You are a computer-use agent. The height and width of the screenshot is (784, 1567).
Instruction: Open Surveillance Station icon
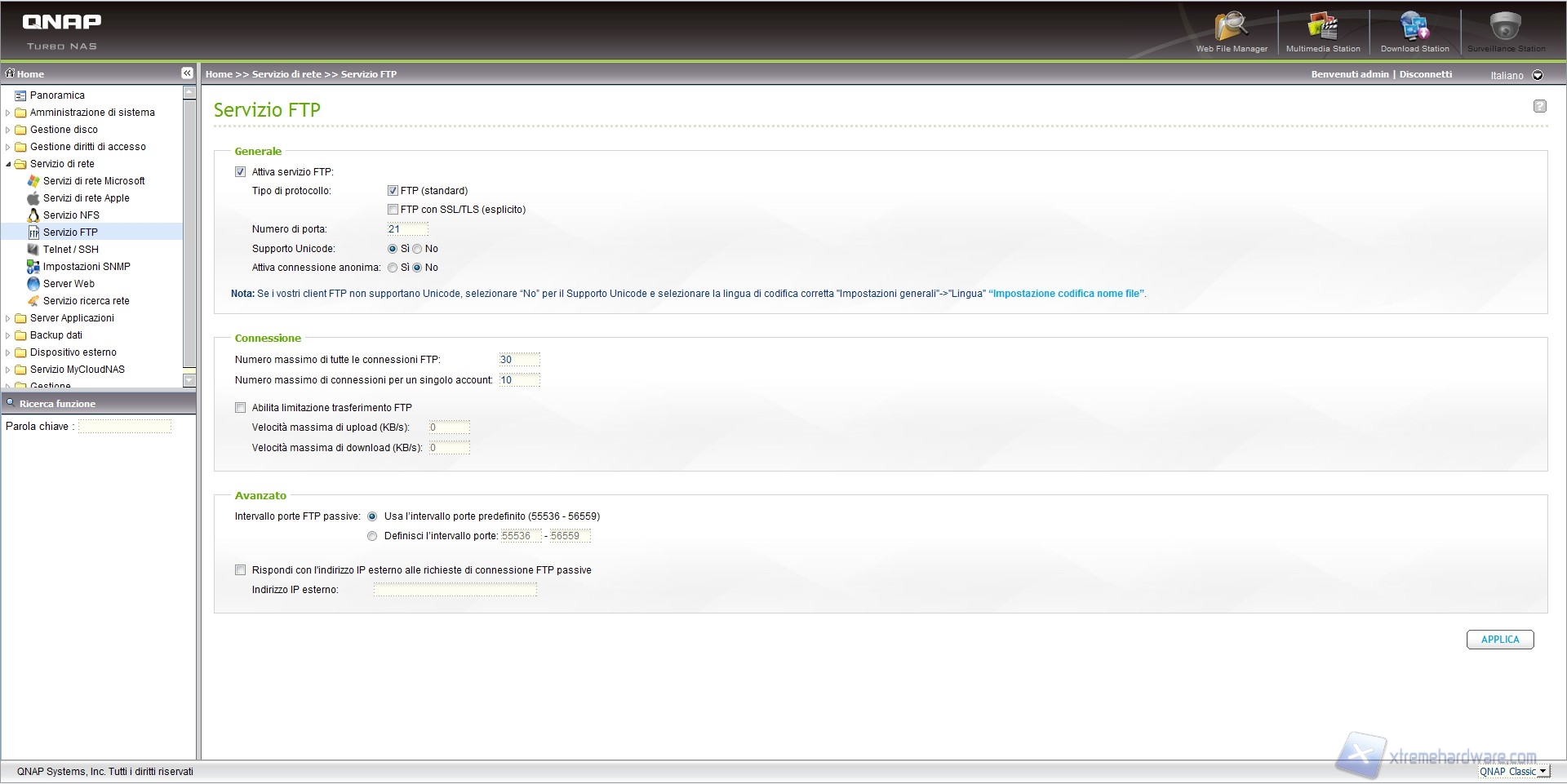[1505, 31]
